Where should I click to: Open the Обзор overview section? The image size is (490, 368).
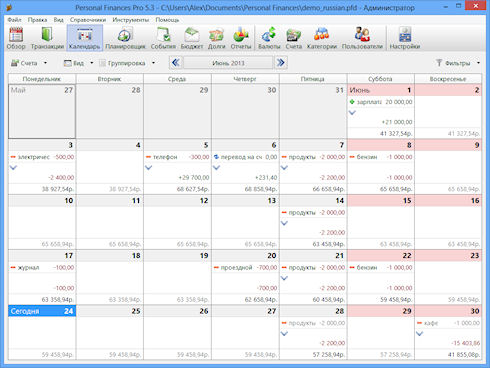pyautogui.click(x=16, y=38)
